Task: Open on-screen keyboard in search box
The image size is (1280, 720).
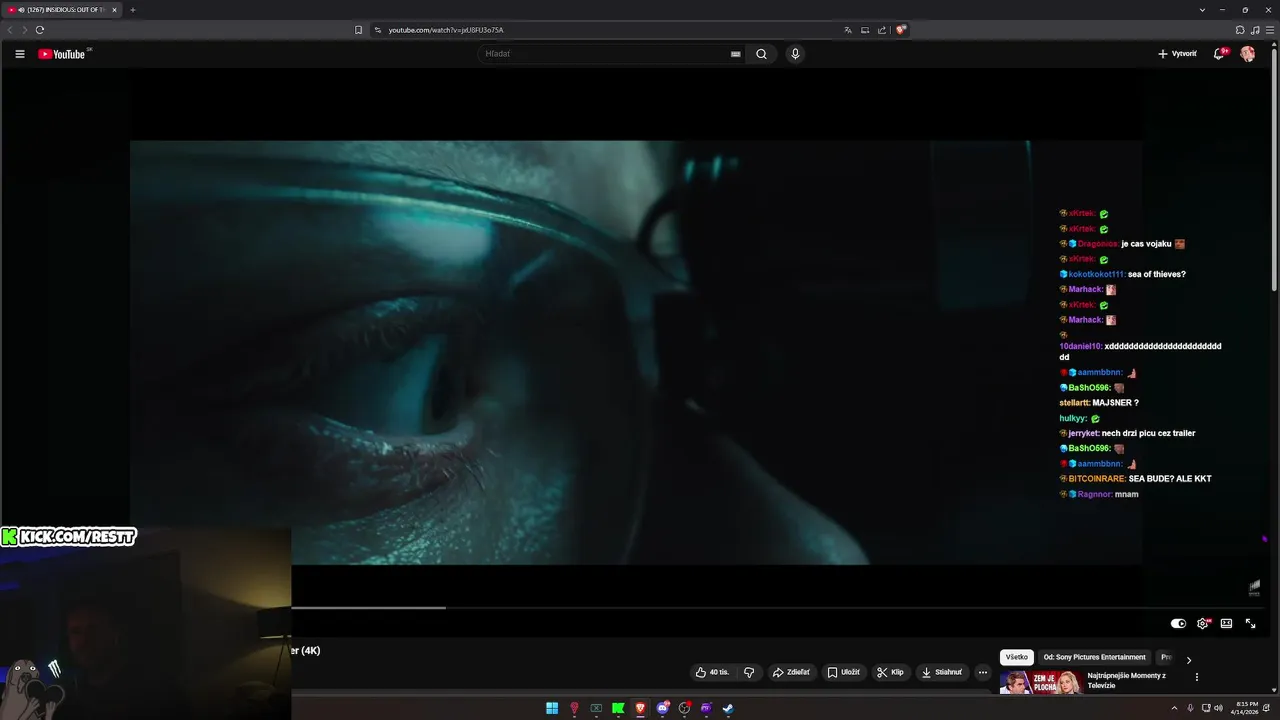Action: [x=736, y=54]
